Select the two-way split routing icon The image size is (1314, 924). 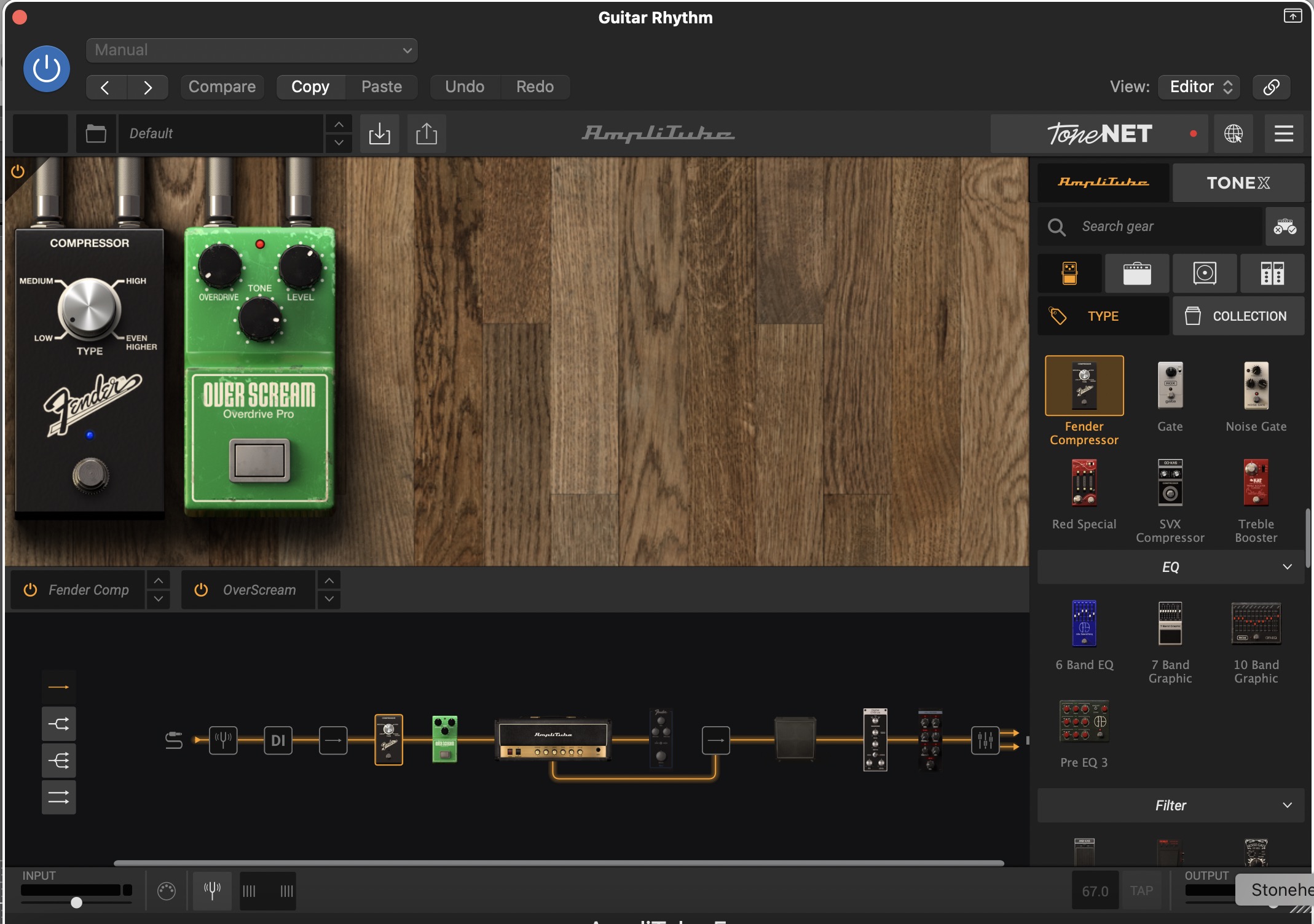coord(59,724)
